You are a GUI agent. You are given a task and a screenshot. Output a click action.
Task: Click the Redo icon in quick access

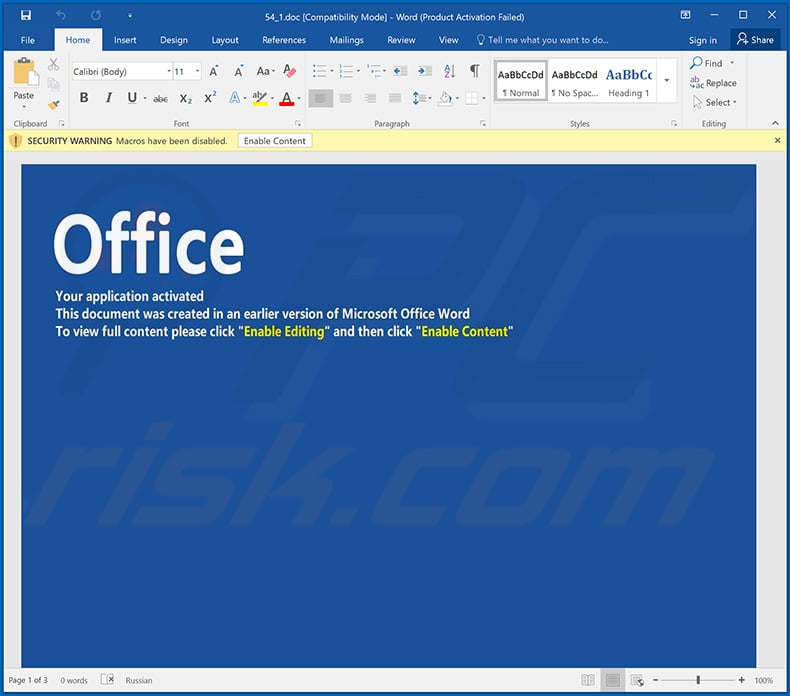(96, 16)
